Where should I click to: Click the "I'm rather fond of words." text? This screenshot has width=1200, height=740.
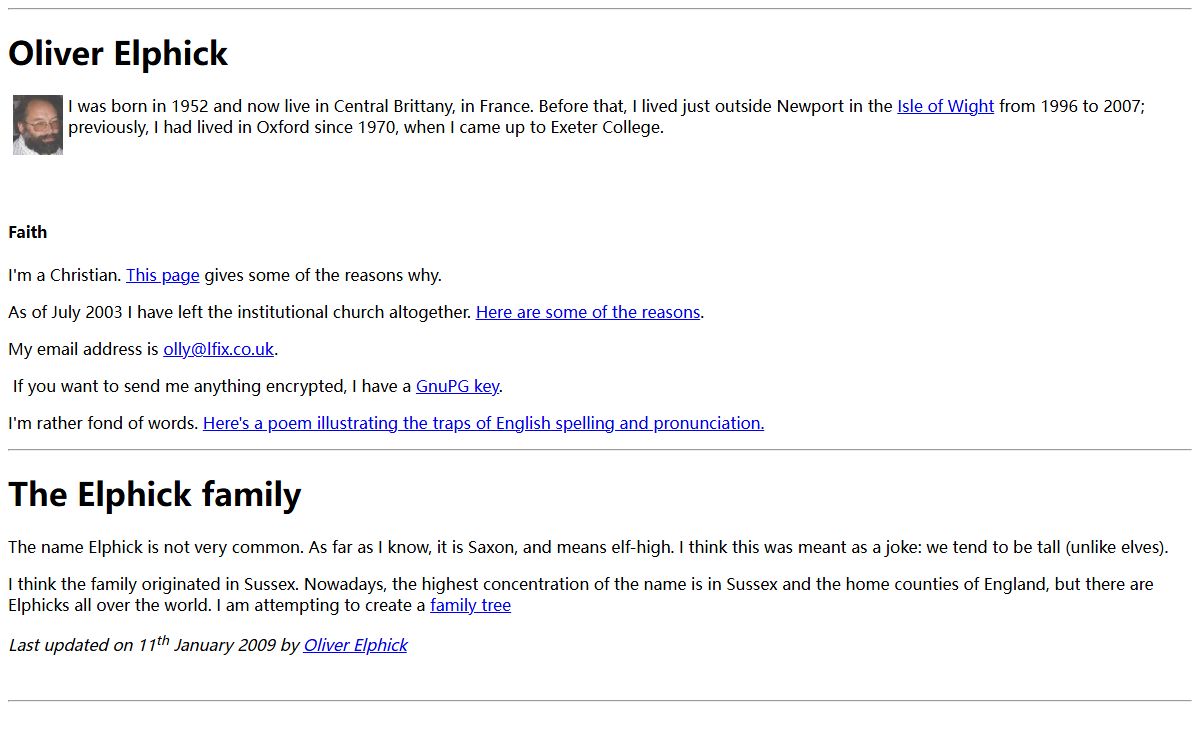(103, 423)
